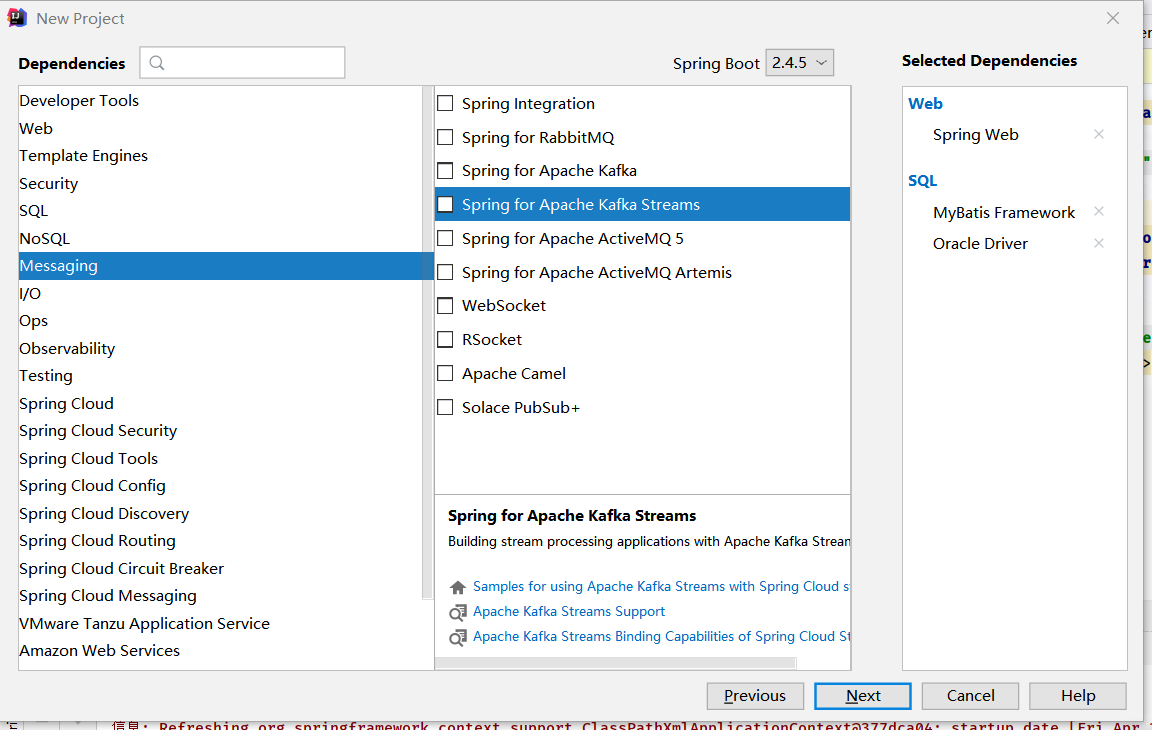Select the Ops category

220,321
